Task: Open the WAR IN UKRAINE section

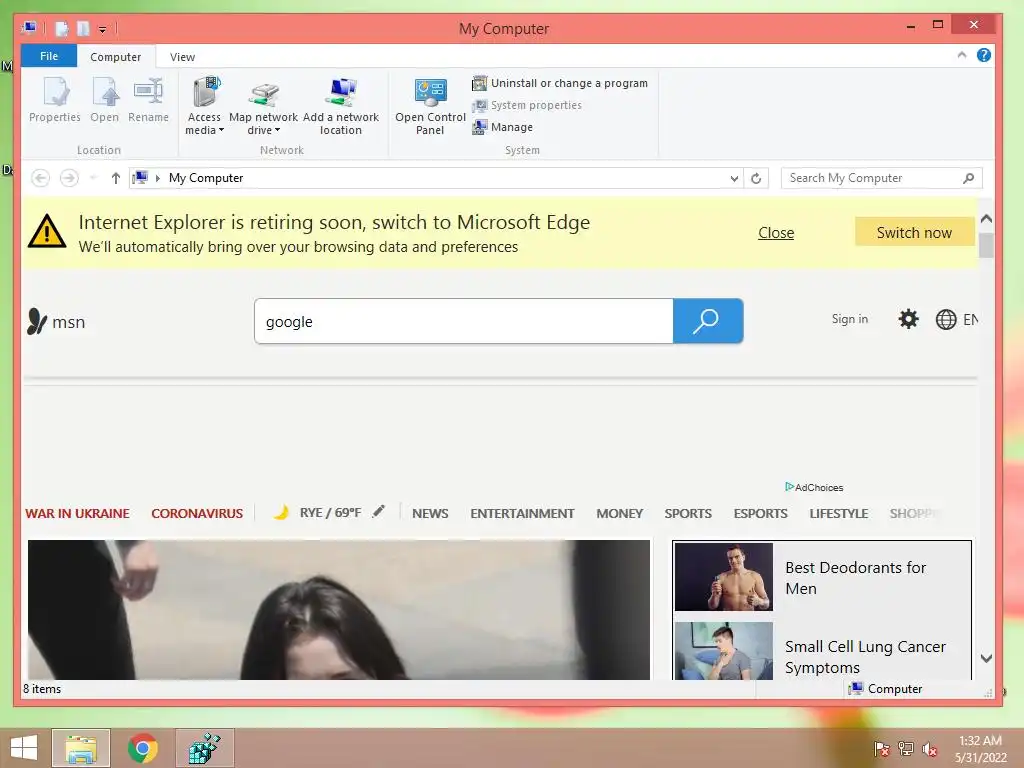Action: [x=77, y=513]
